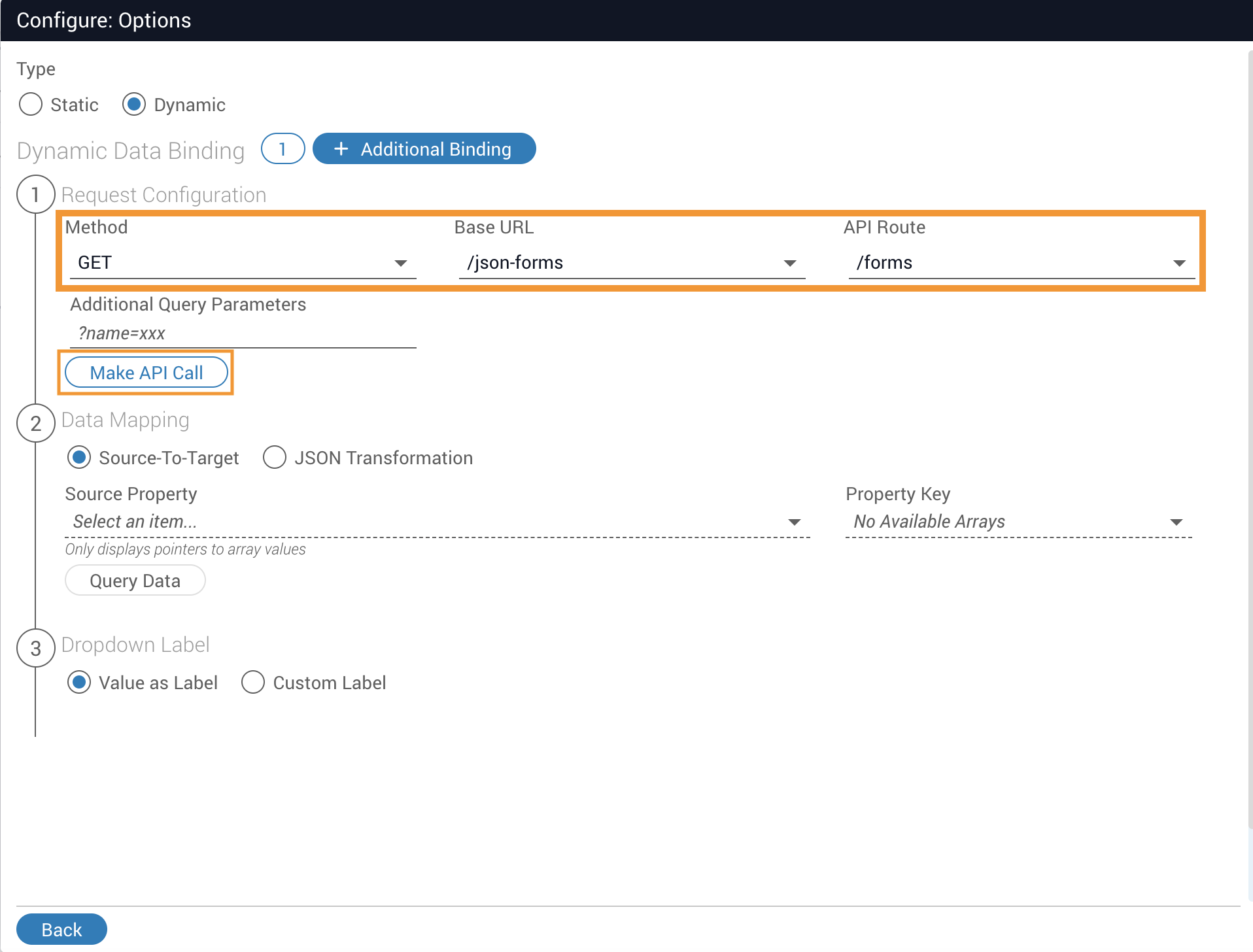Select Custom Label option
Screen dimensions: 1253x952
pos(253,683)
